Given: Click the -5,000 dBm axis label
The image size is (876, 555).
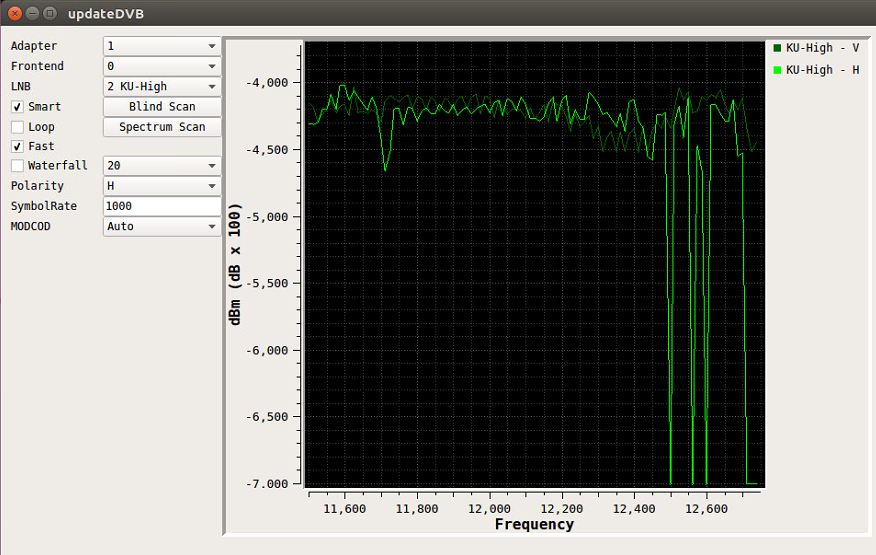Looking at the screenshot, I should [x=267, y=217].
